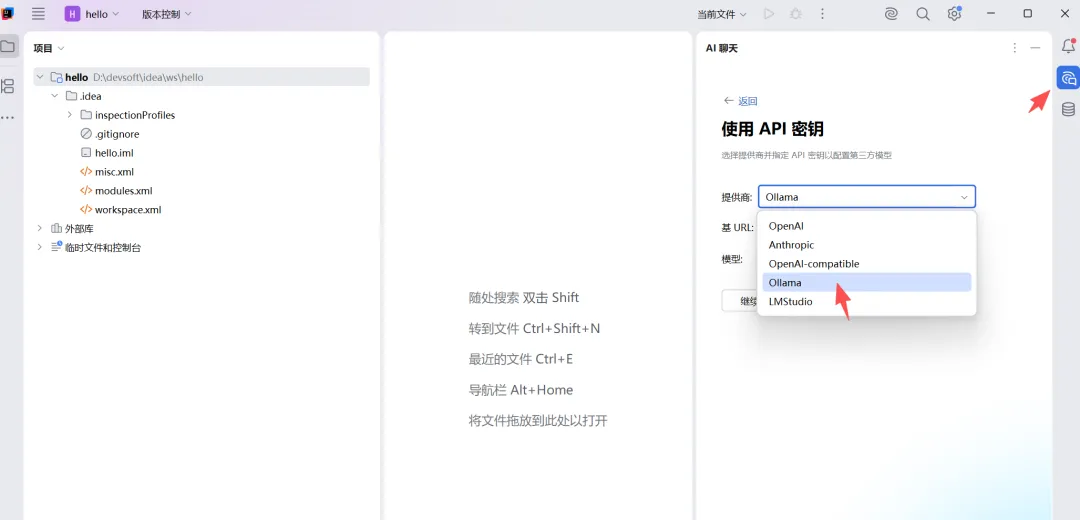Viewport: 1080px width, 520px height.
Task: Click the Debug bug icon
Action: [796, 14]
